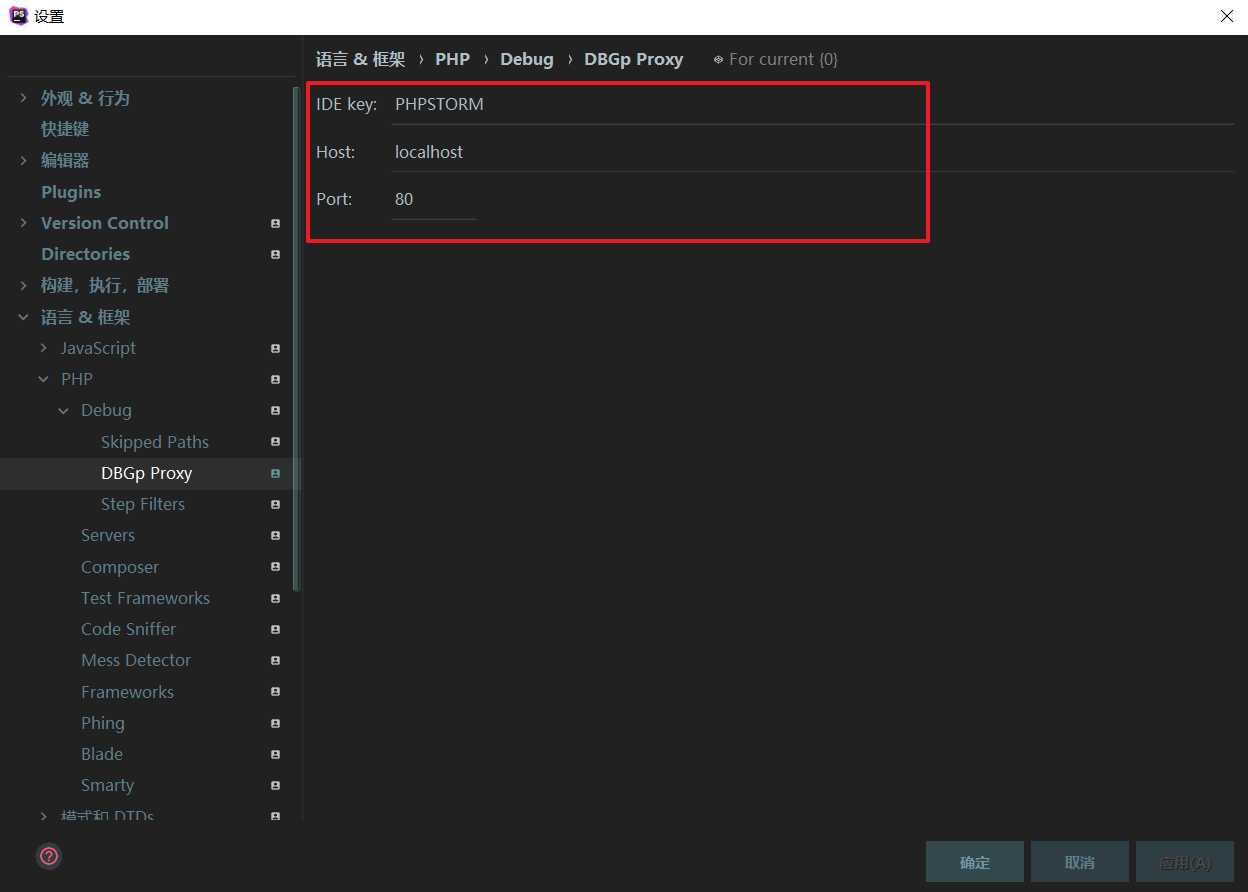Open the Directories settings page
Image resolution: width=1248 pixels, height=892 pixels.
coord(85,254)
